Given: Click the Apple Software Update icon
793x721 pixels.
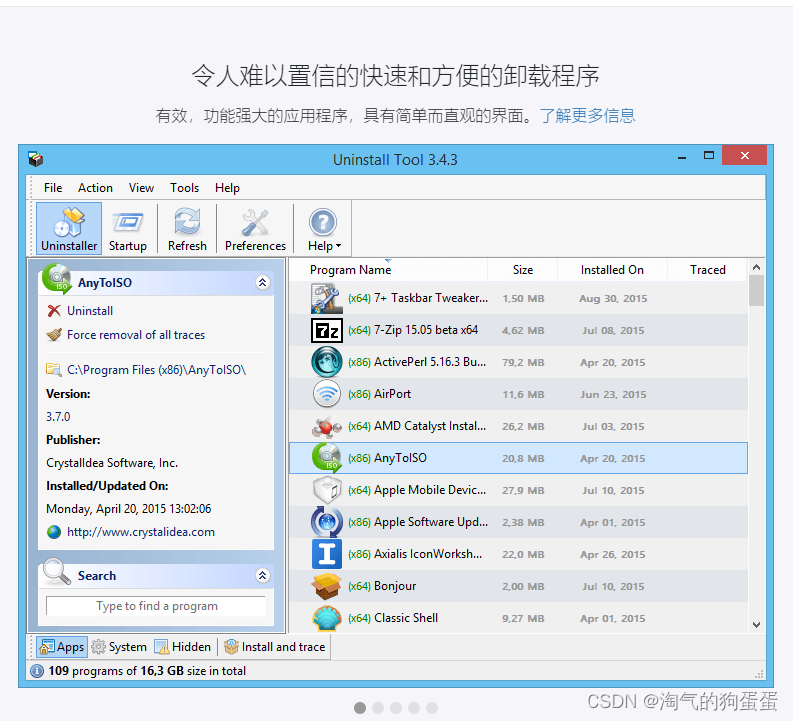Looking at the screenshot, I should point(326,522).
